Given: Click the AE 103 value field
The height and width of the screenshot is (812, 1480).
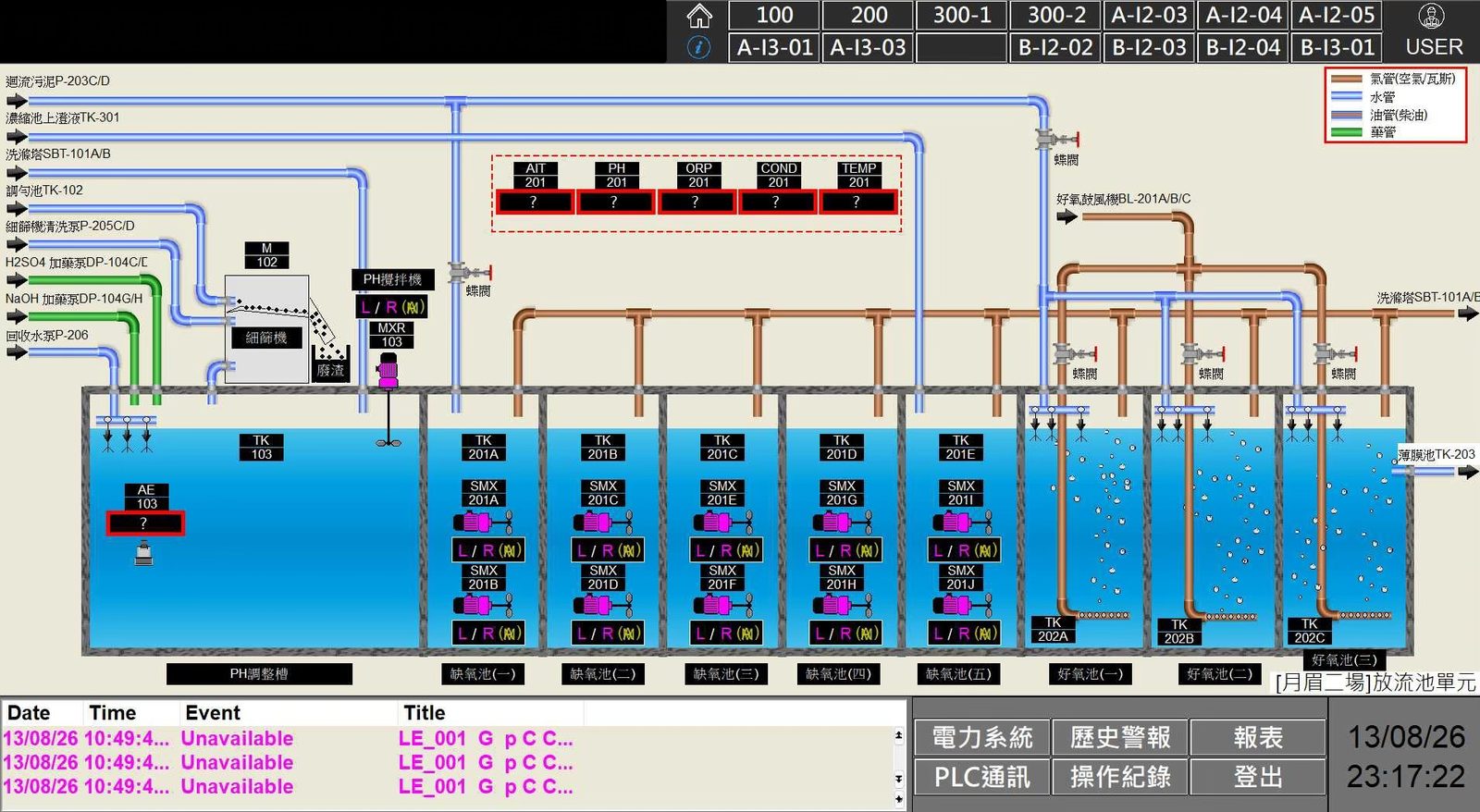Looking at the screenshot, I should 145,523.
